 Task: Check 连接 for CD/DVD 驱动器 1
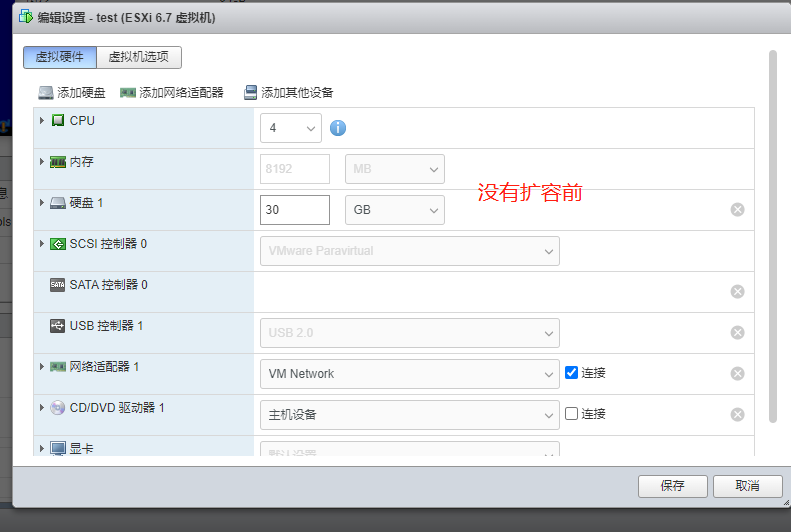pyautogui.click(x=571, y=413)
